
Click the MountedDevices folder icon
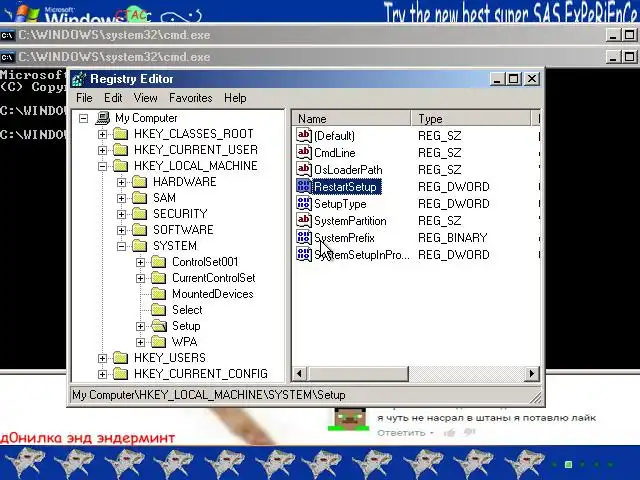(158, 294)
